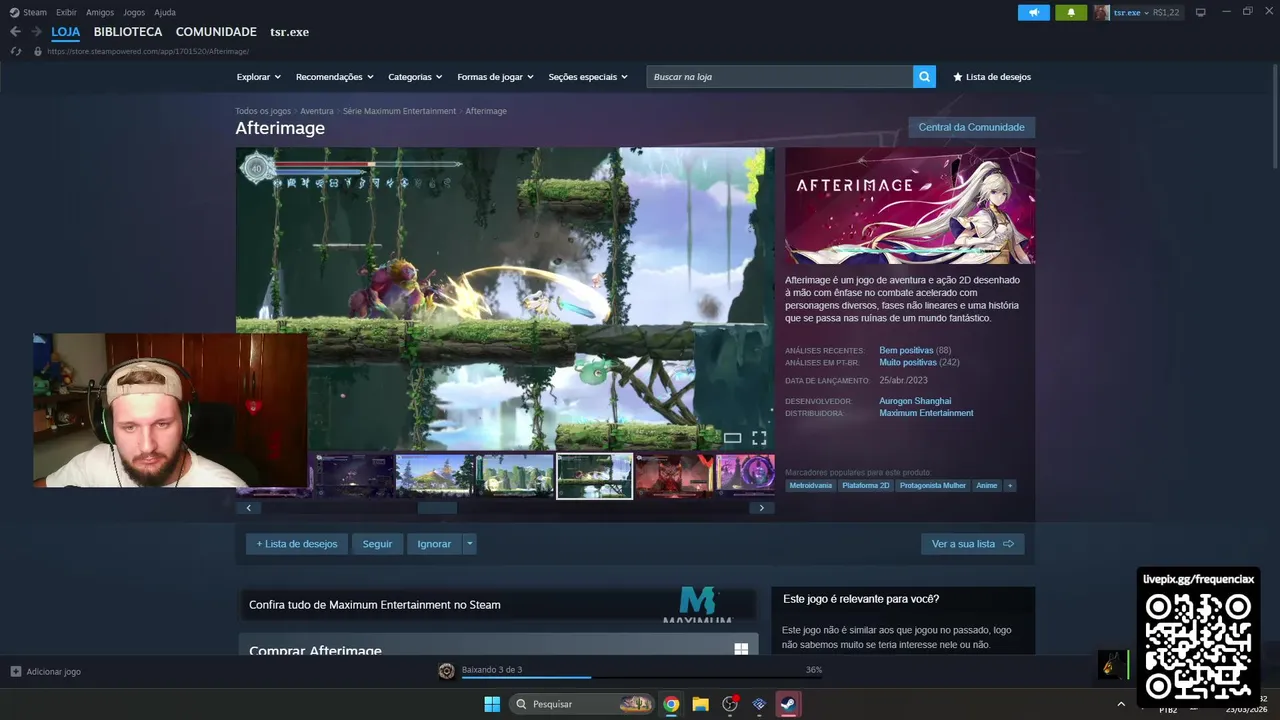This screenshot has width=1280, height=720.
Task: Open the Aventura breadcrumb
Action: click(x=317, y=111)
